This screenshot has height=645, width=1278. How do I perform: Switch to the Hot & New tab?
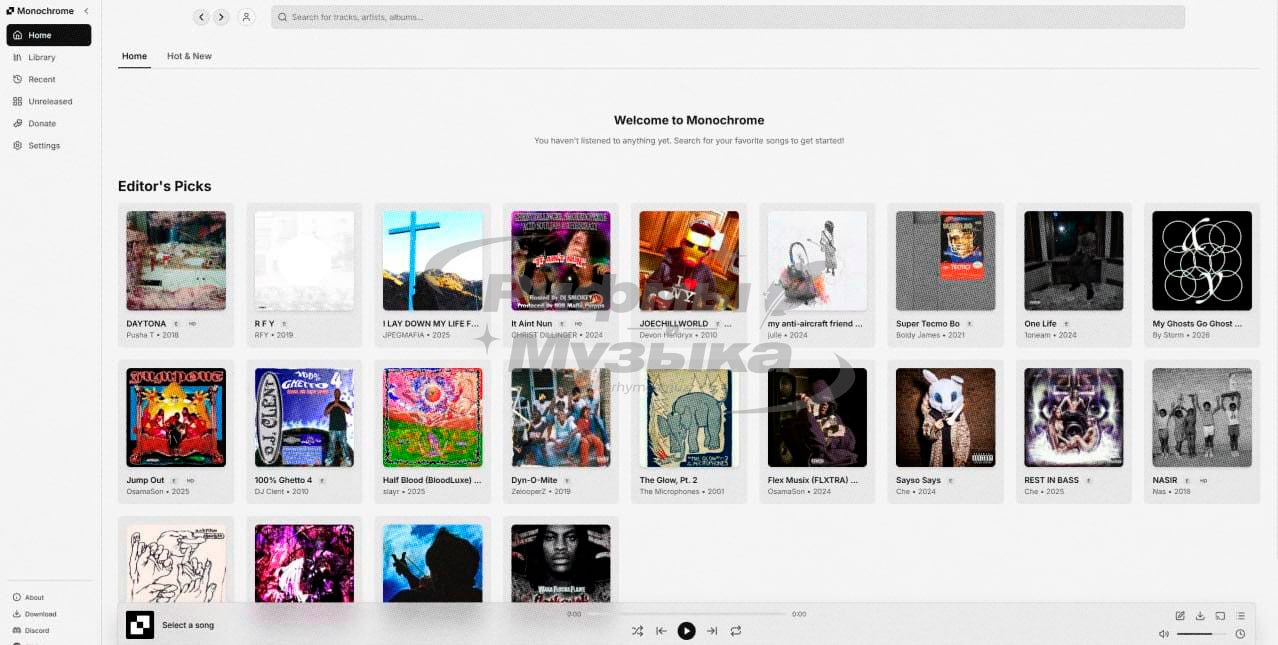coord(189,56)
